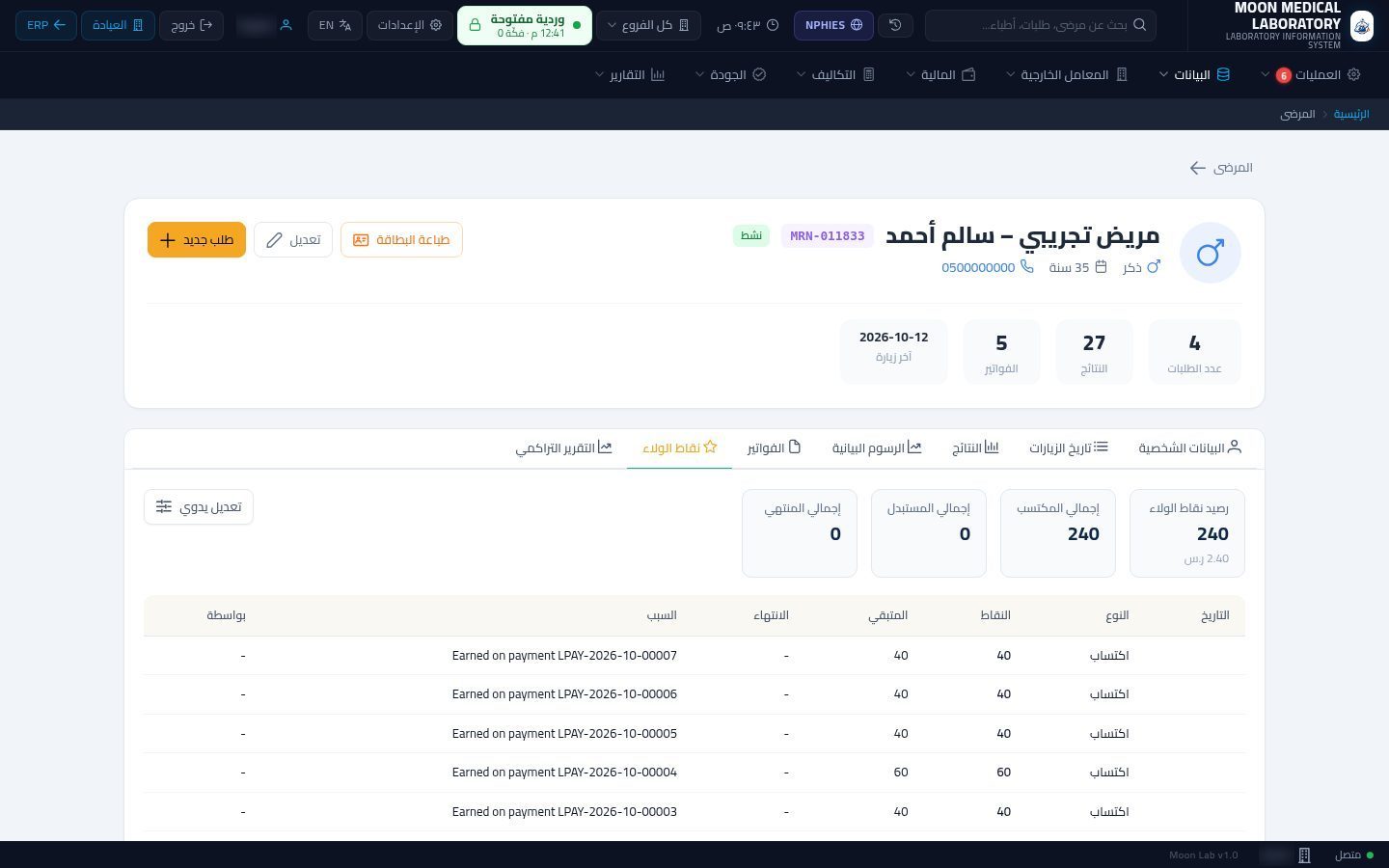Click the phone icon next to 0500000000
This screenshot has height=868, width=1389.
tap(1028, 267)
